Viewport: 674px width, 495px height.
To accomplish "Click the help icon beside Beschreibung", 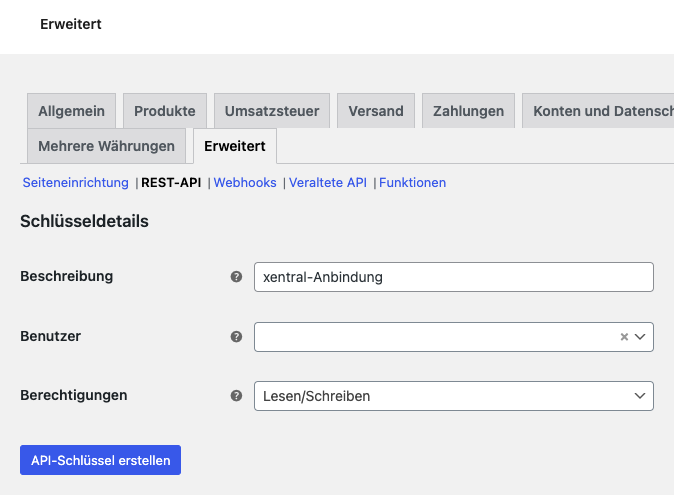I will (x=236, y=277).
